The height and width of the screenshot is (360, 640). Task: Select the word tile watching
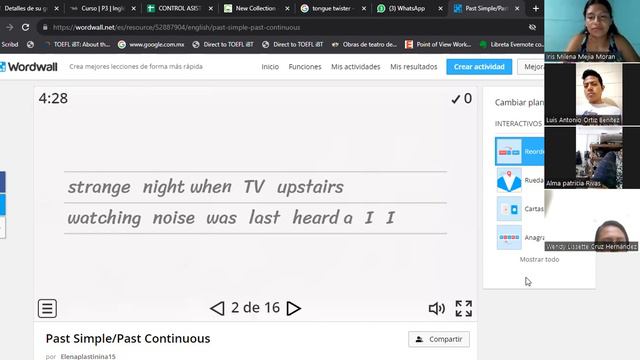(x=104, y=218)
